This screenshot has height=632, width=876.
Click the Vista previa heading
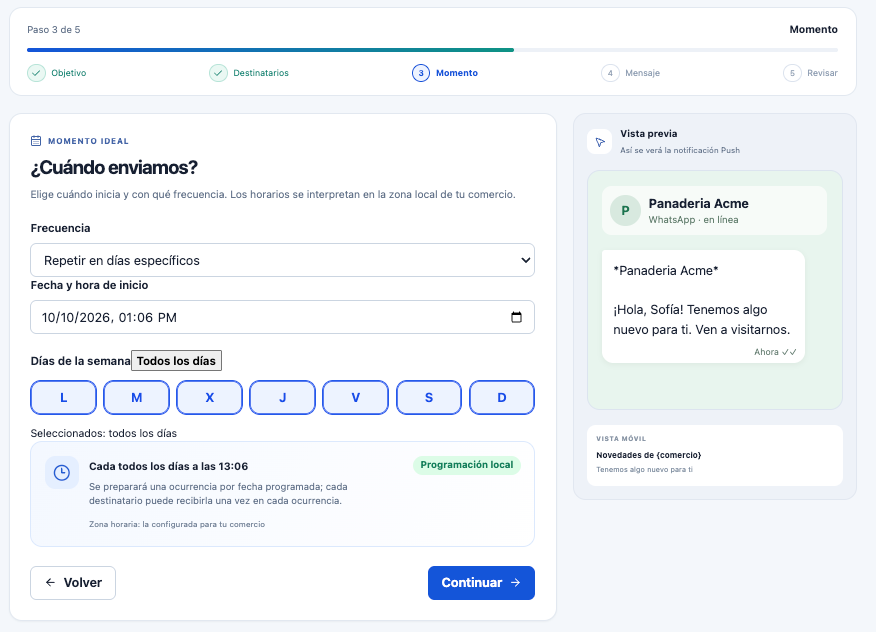[649, 134]
